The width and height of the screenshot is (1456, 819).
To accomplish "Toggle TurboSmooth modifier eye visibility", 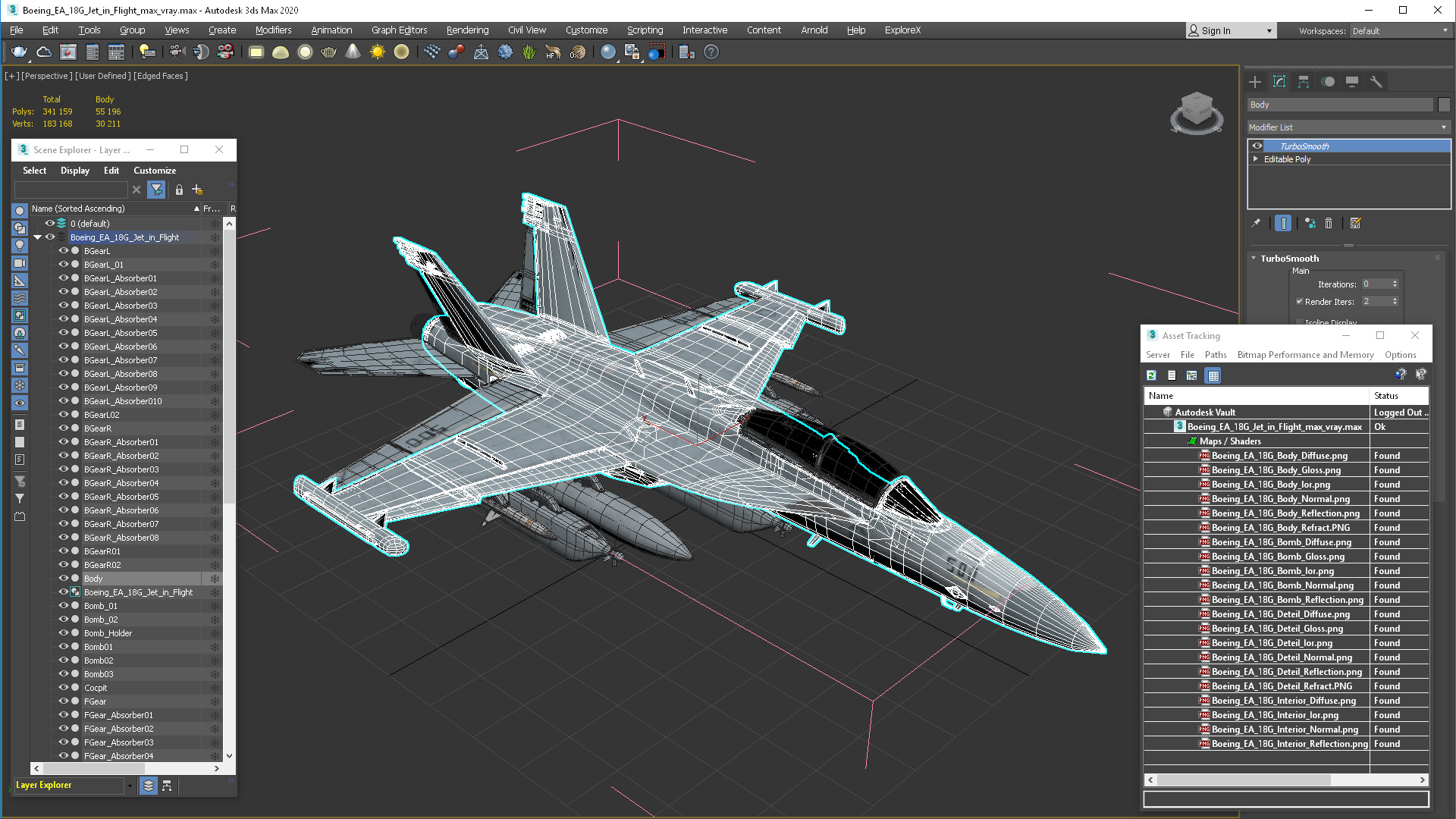I will pos(1257,146).
